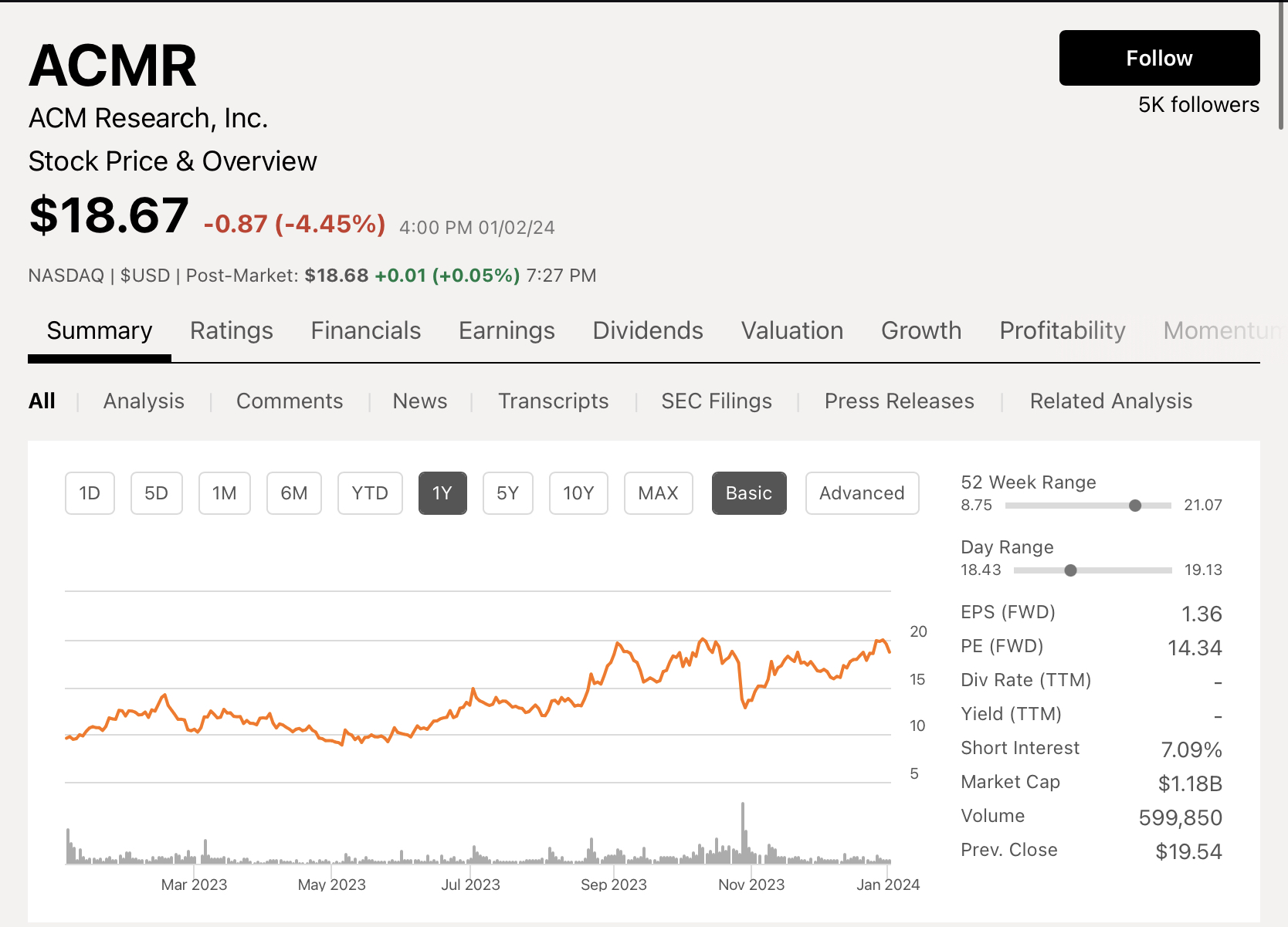The height and width of the screenshot is (927, 1288).
Task: Click the Follow button
Action: (x=1159, y=58)
